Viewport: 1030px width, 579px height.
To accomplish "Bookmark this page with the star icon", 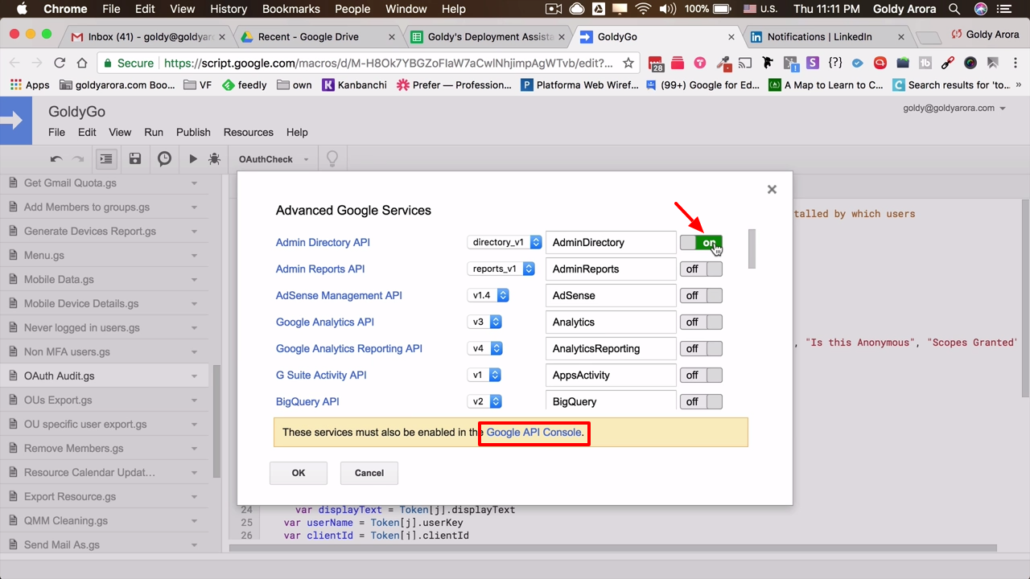I will [629, 63].
